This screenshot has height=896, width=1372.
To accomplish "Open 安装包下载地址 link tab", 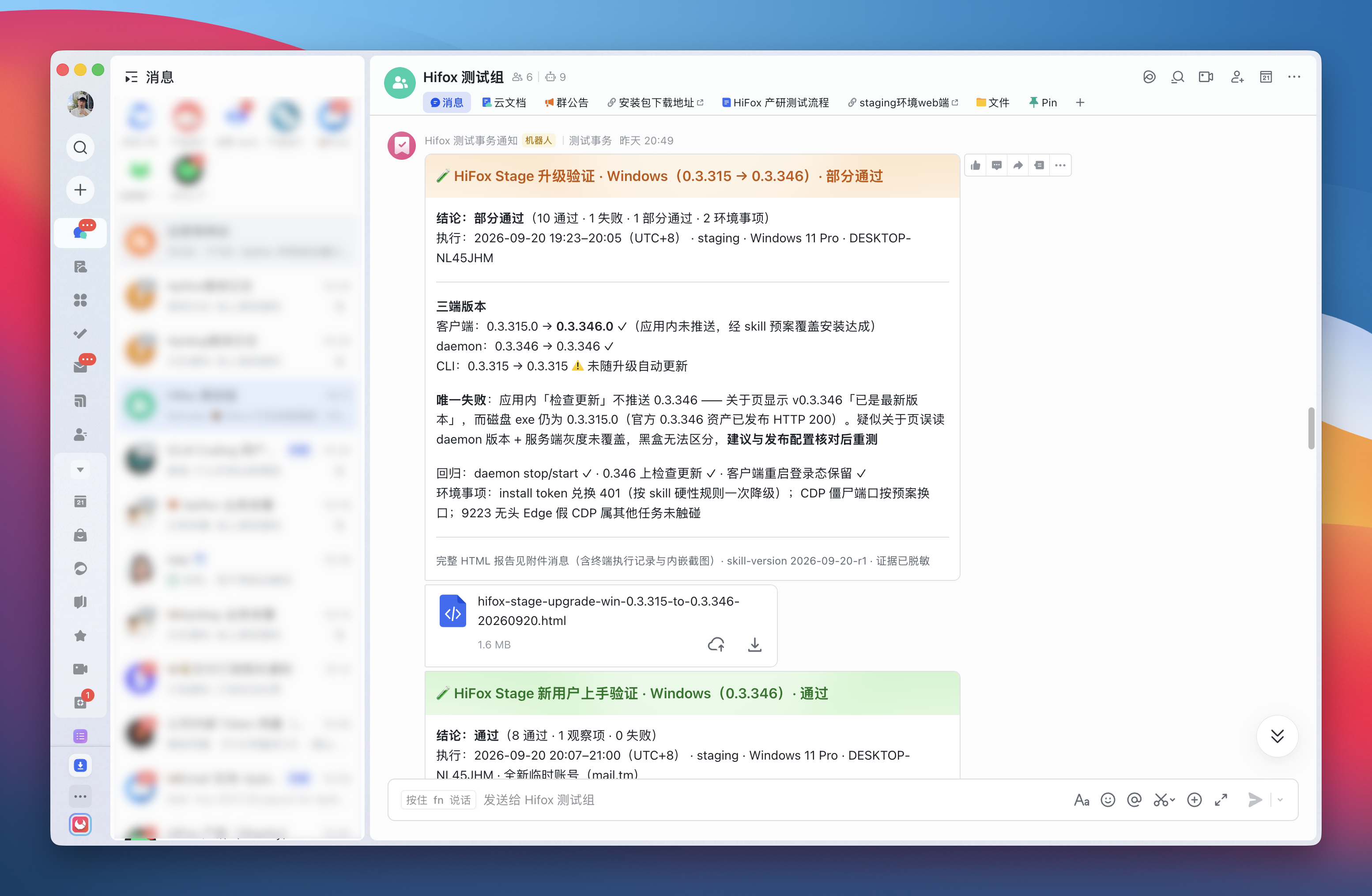I will click(x=656, y=102).
